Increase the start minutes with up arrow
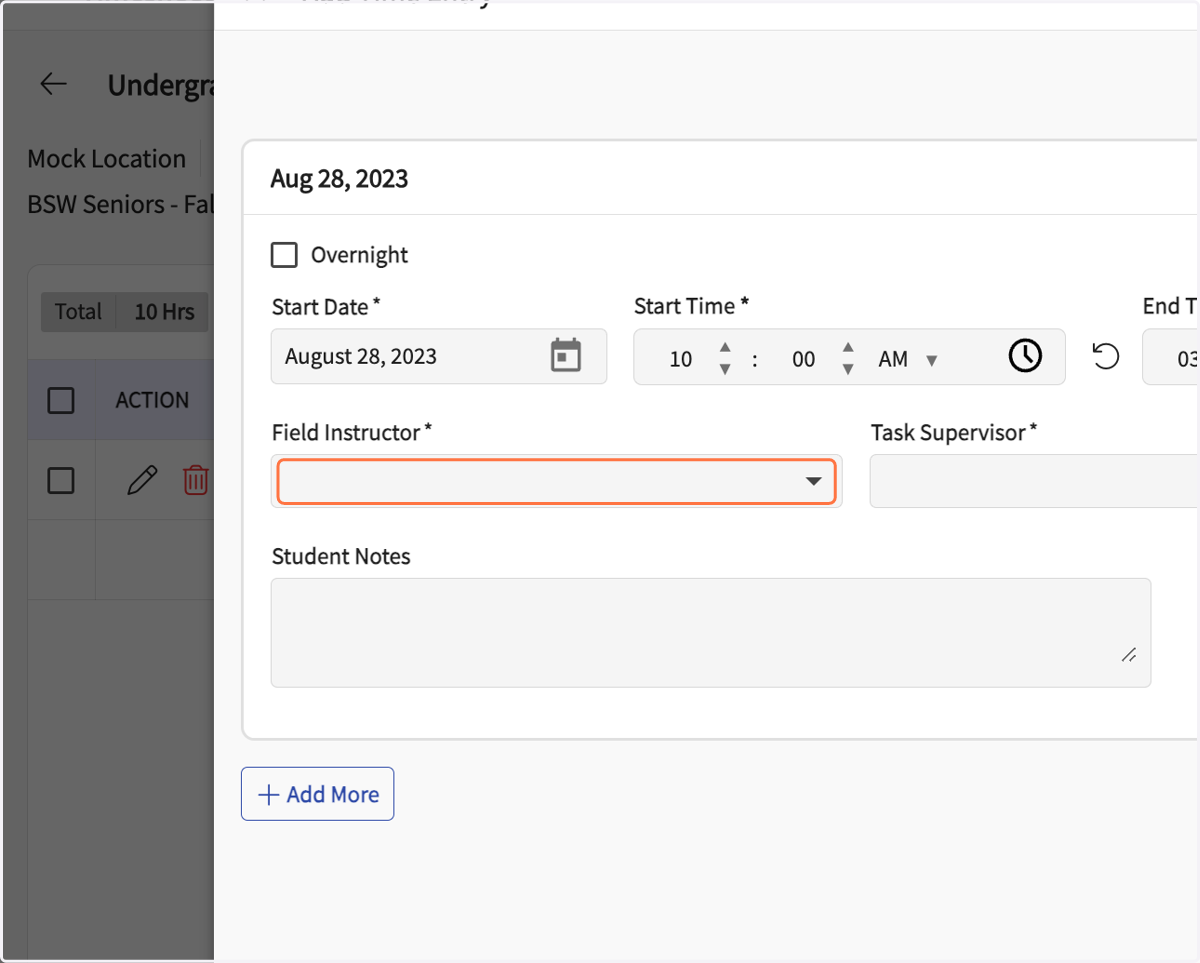Screen dimensions: 1200x963 (x=848, y=346)
